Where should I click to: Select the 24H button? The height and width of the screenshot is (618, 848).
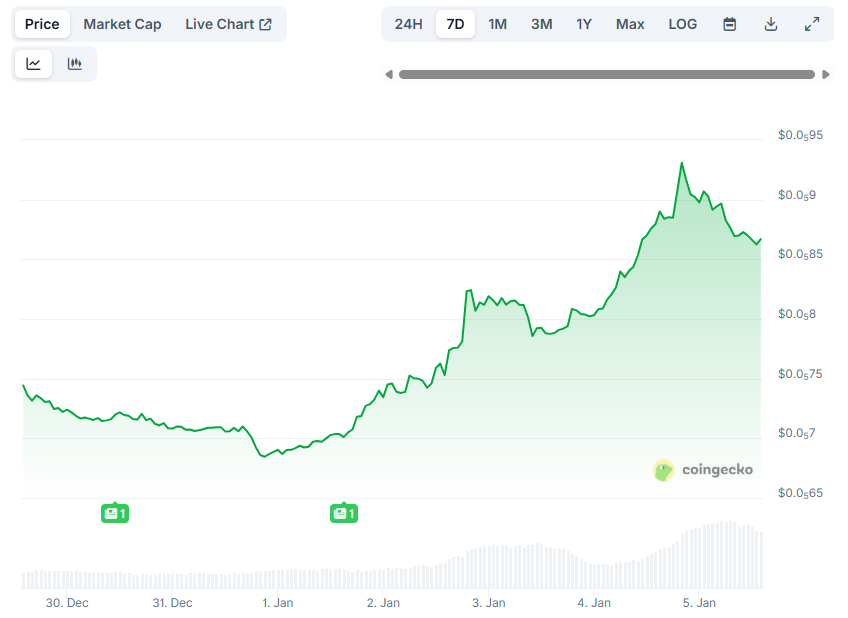408,23
